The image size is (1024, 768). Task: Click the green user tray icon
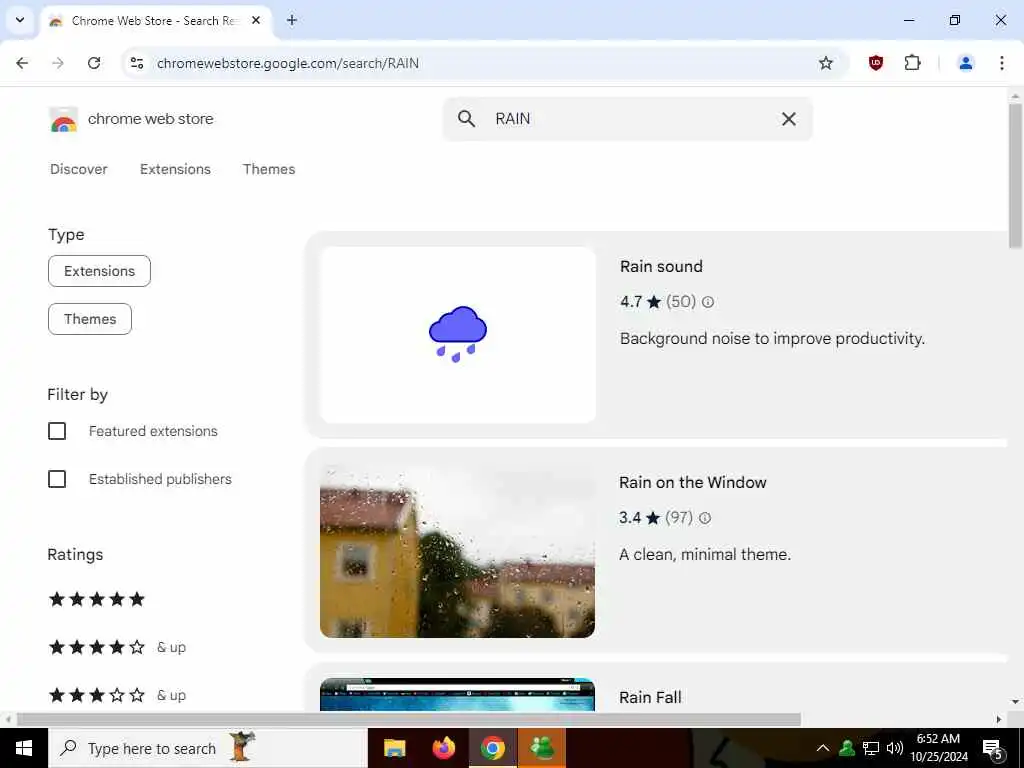[847, 748]
